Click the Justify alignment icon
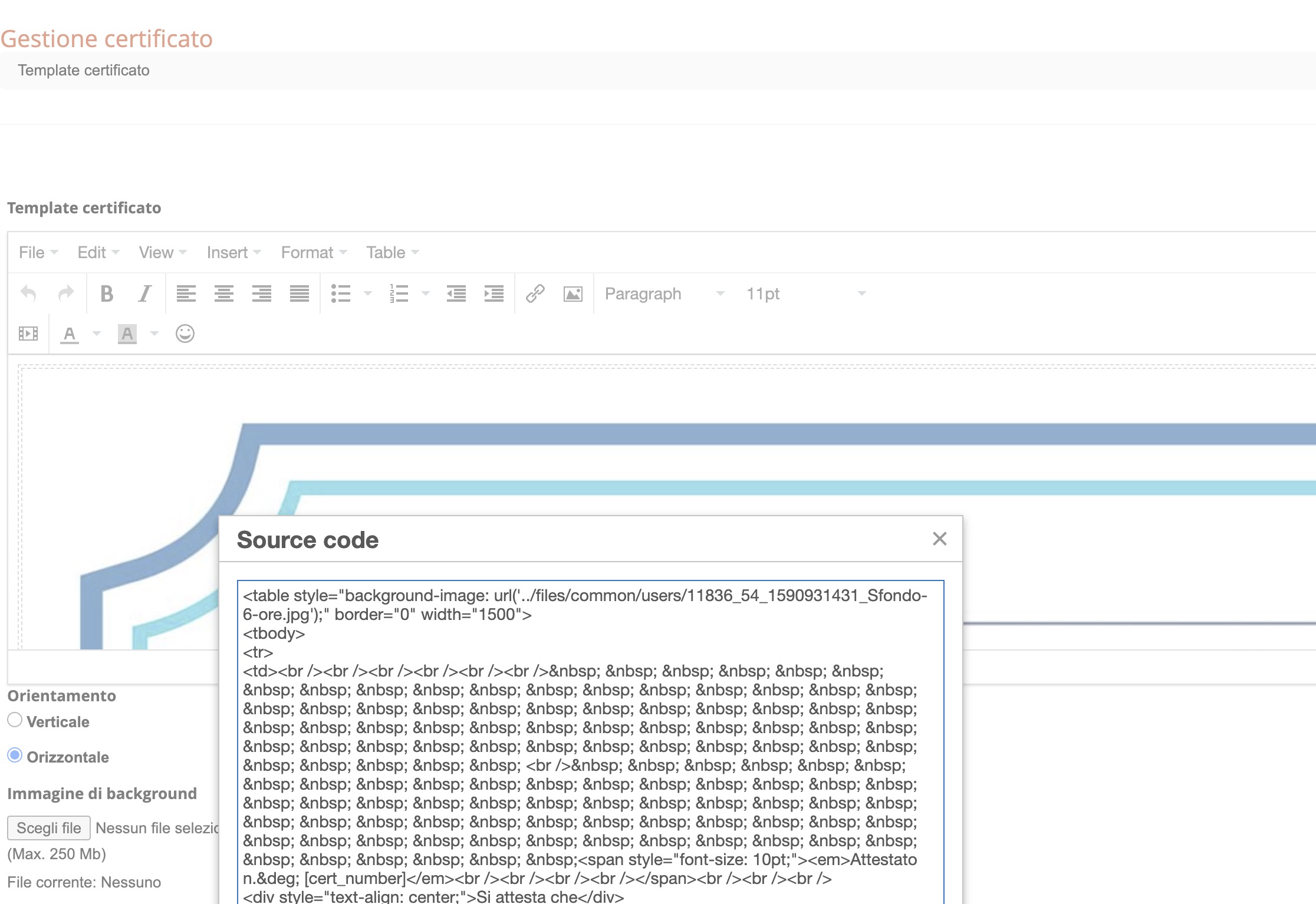Image resolution: width=1316 pixels, height=904 pixels. [x=299, y=293]
